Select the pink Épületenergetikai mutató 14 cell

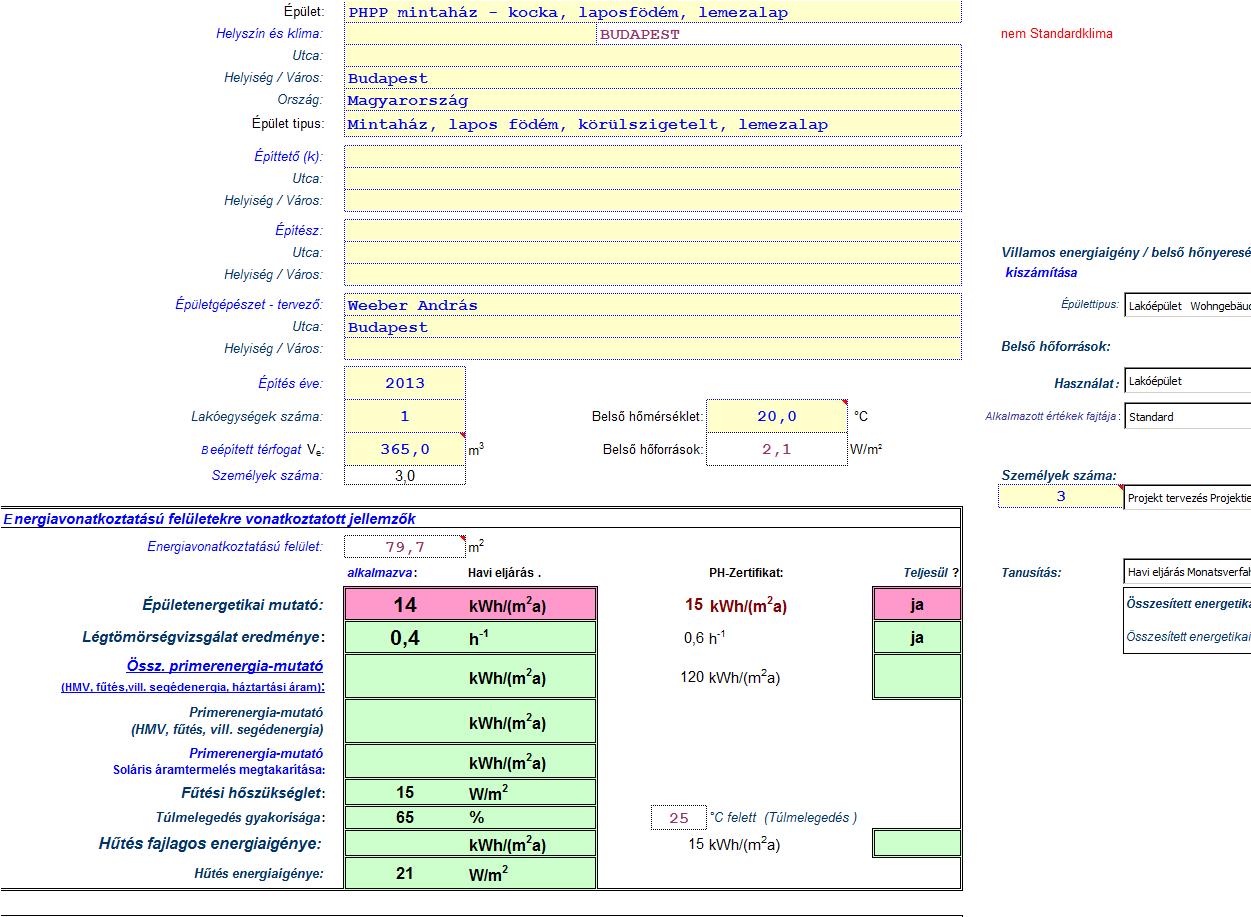(x=405, y=605)
